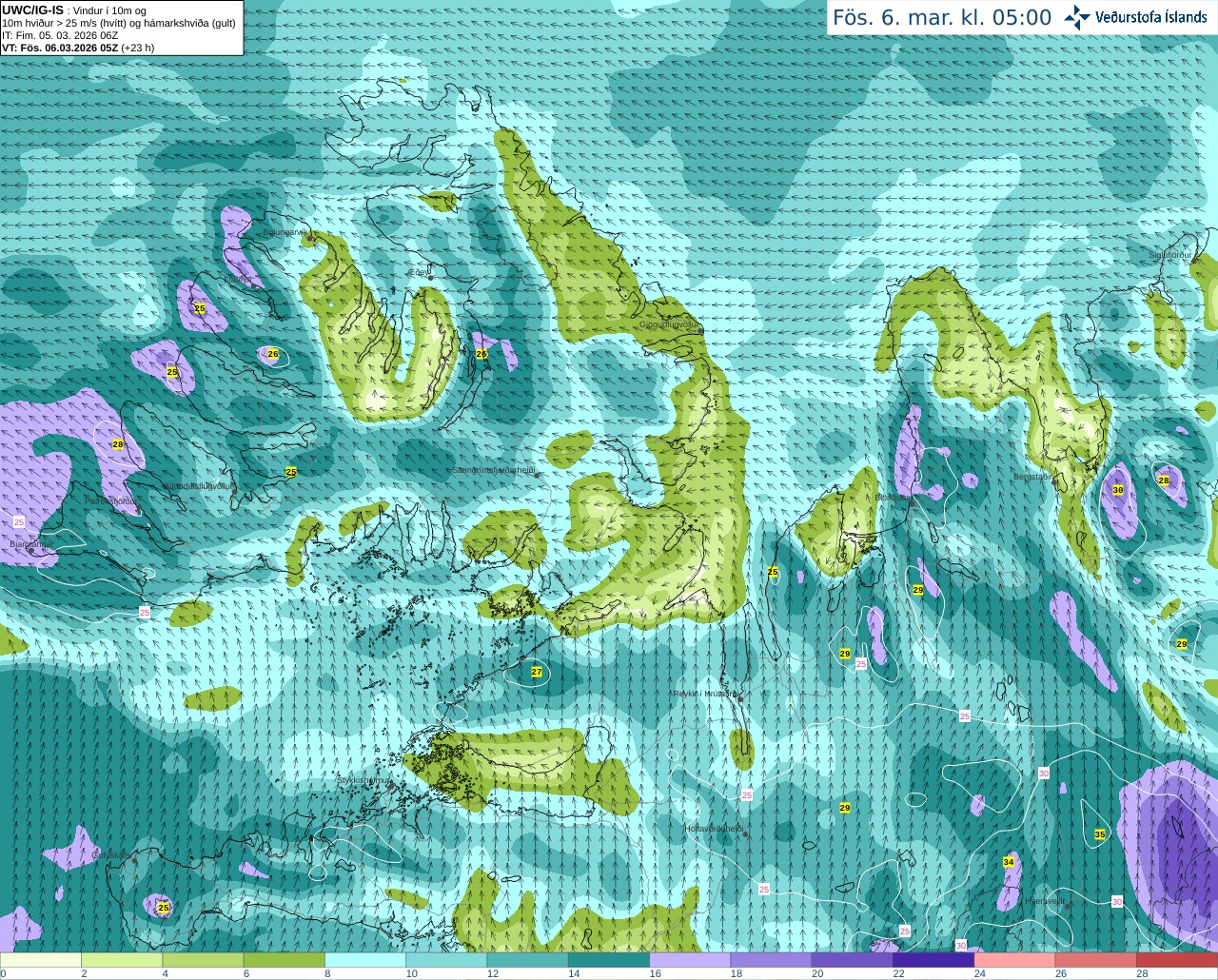Click the yellow 28 gust marker north of Patreksfjörður
Screen dimensions: 1218x980
(x=118, y=444)
